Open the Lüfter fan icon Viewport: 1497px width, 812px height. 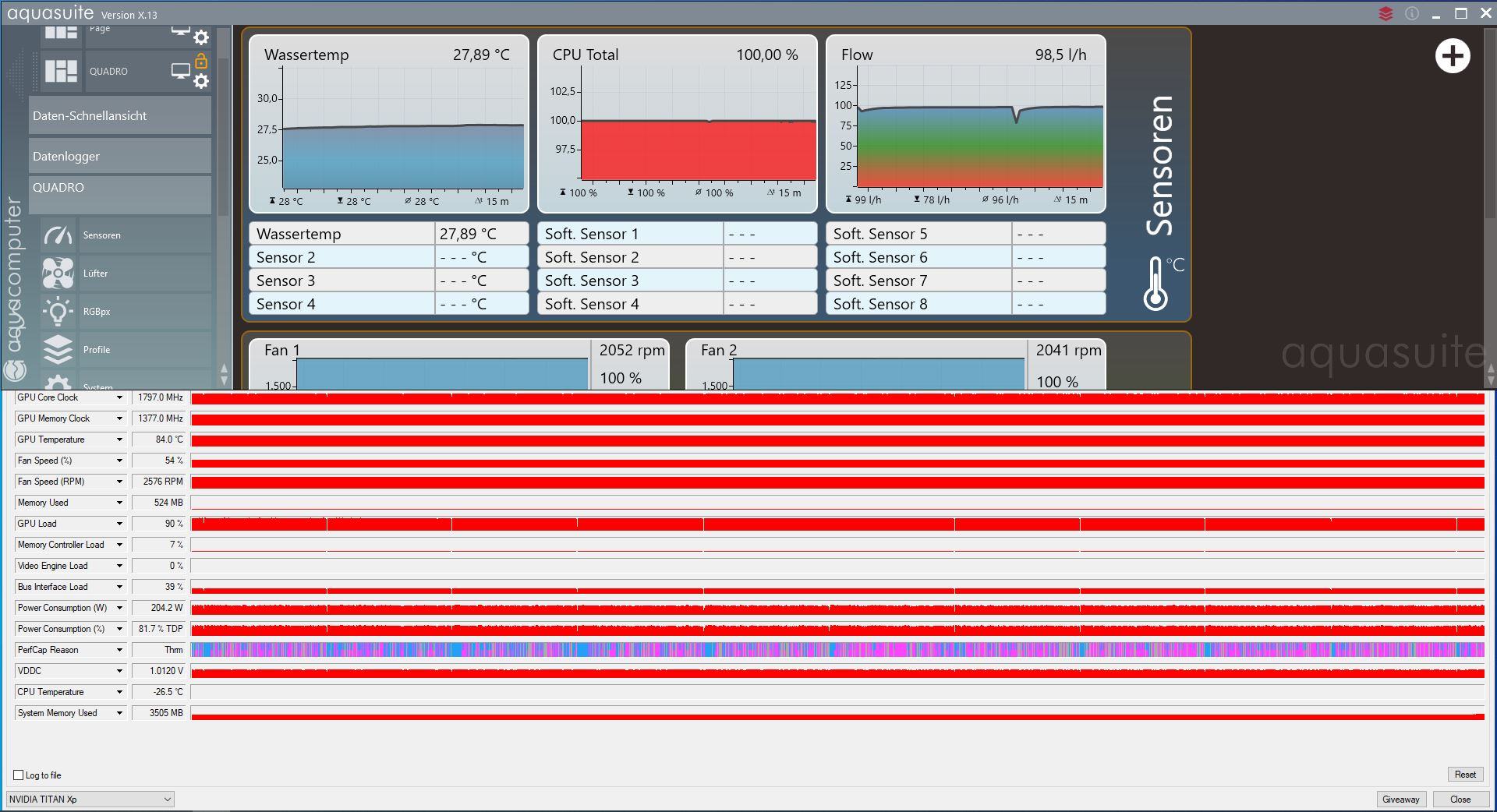tap(58, 274)
